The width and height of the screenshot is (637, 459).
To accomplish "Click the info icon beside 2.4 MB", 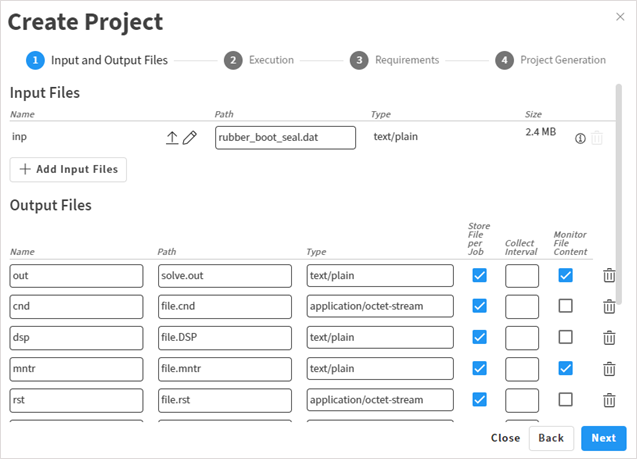I will 580,138.
